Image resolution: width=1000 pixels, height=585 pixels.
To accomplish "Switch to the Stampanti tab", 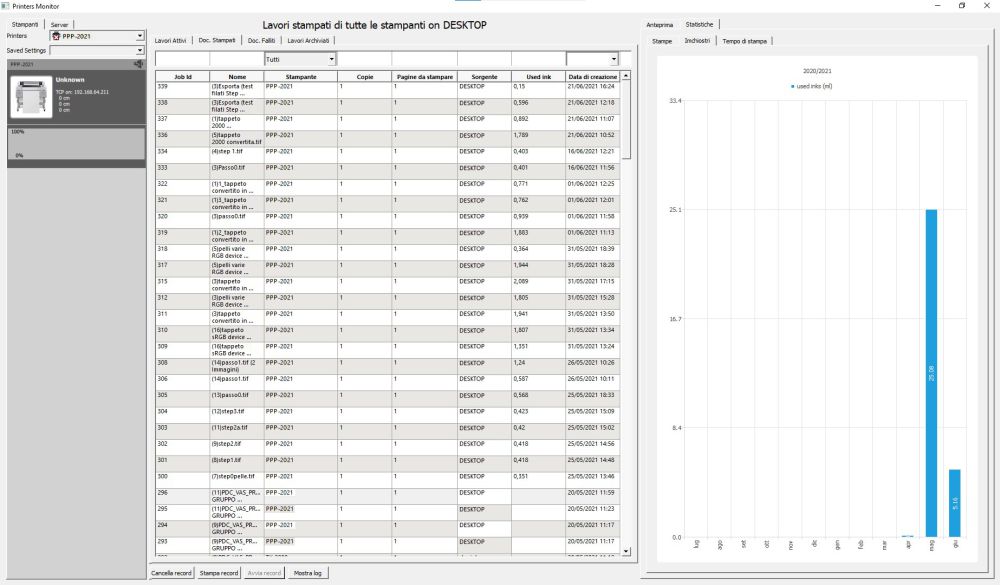I will [x=25, y=24].
